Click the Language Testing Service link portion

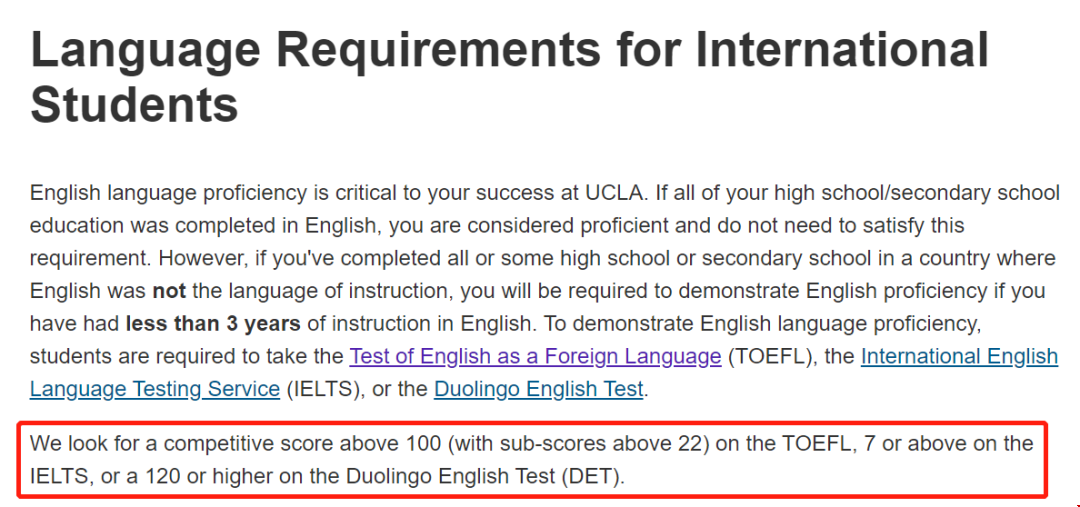pos(155,389)
